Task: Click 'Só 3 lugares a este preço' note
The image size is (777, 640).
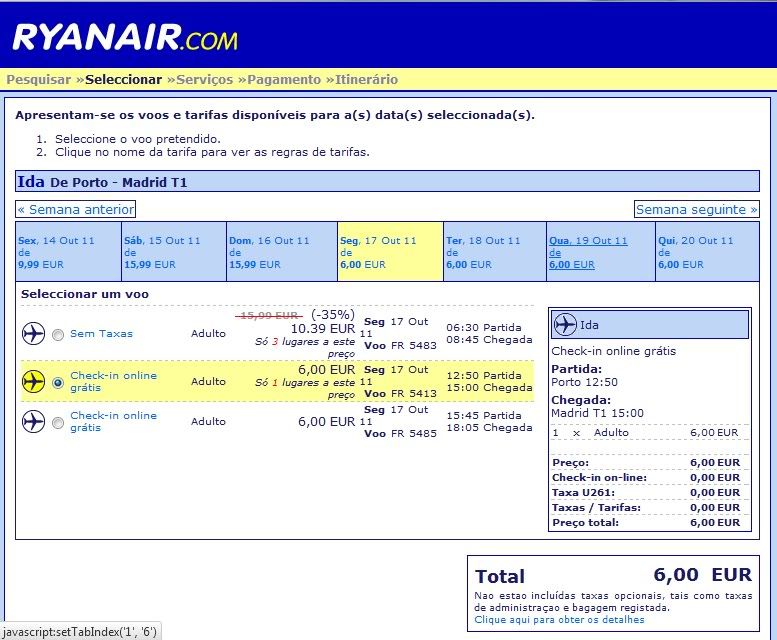Action: (x=305, y=348)
